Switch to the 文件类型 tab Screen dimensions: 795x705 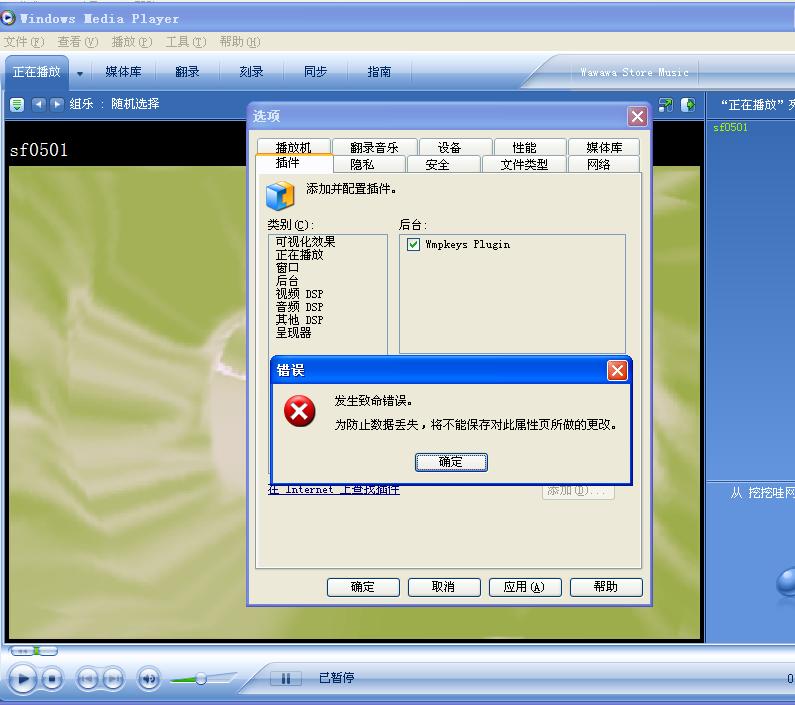(x=524, y=164)
